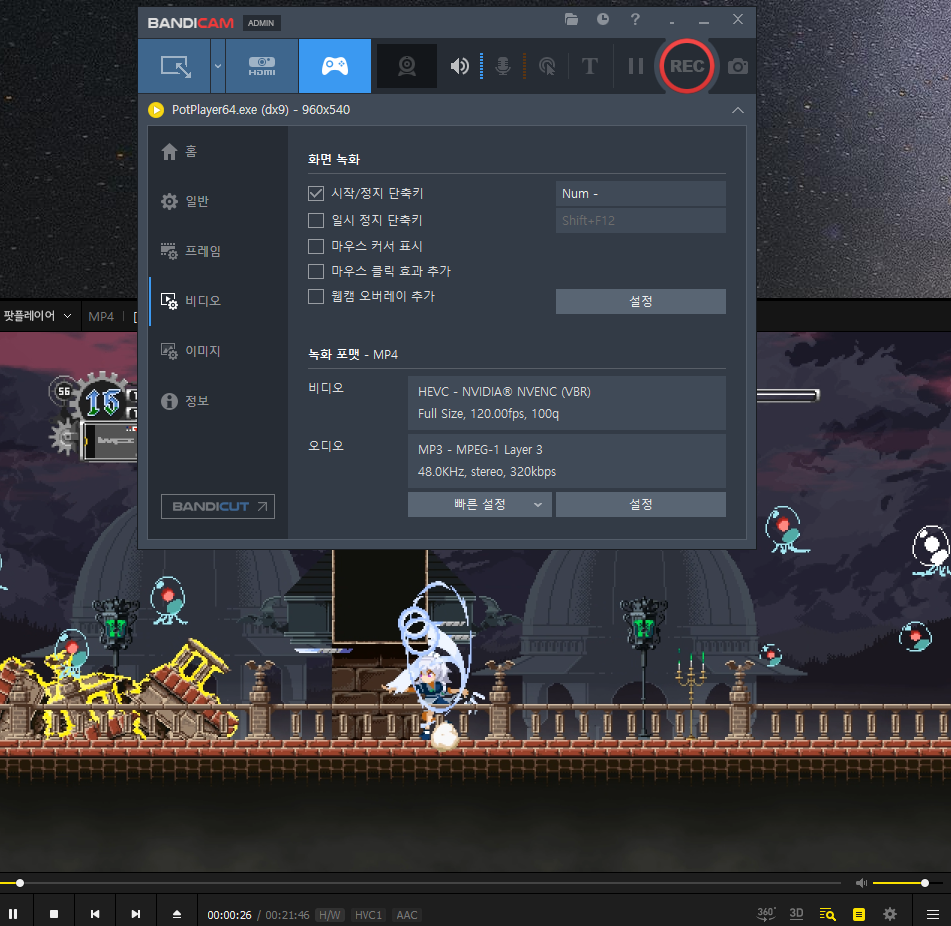The height and width of the screenshot is (926, 951).
Task: Toggle text overlay T icon
Action: pos(590,66)
